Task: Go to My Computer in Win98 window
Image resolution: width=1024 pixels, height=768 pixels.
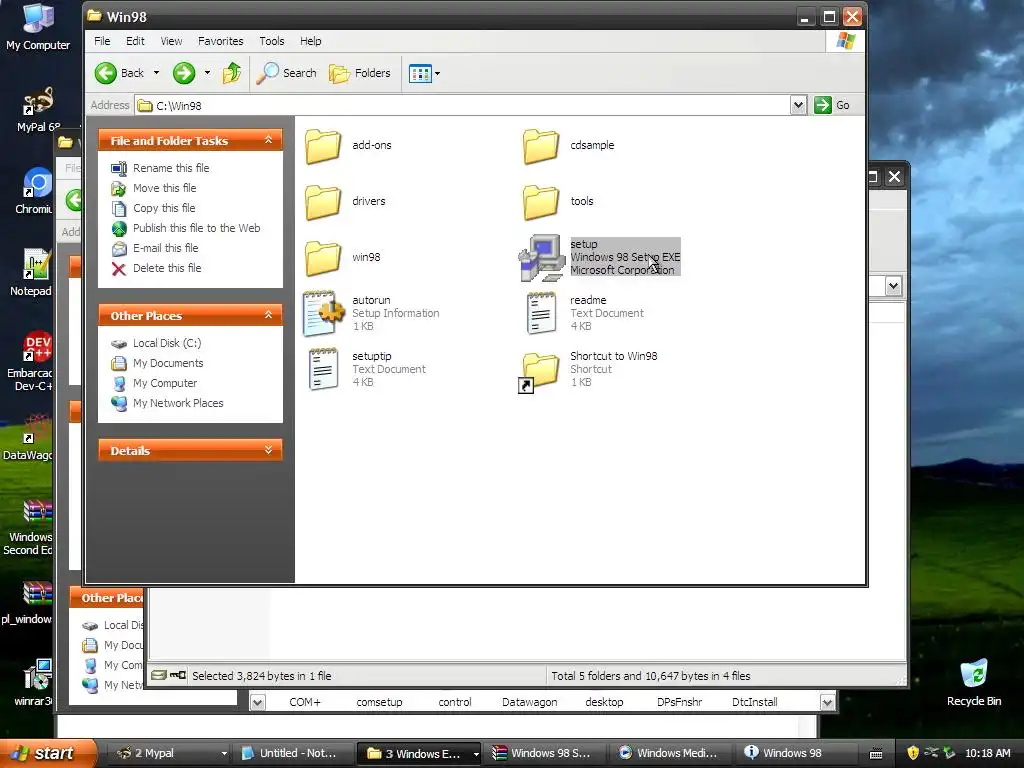Action: coord(165,383)
